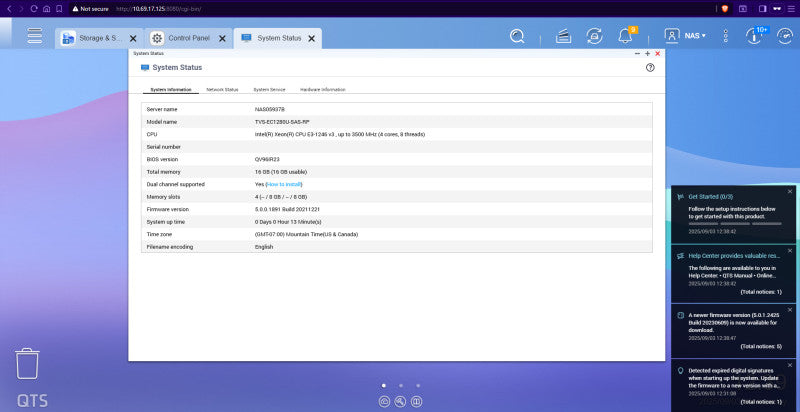Open the Help Center notification title
Image resolution: width=800 pixels, height=412 pixels.
734,256
